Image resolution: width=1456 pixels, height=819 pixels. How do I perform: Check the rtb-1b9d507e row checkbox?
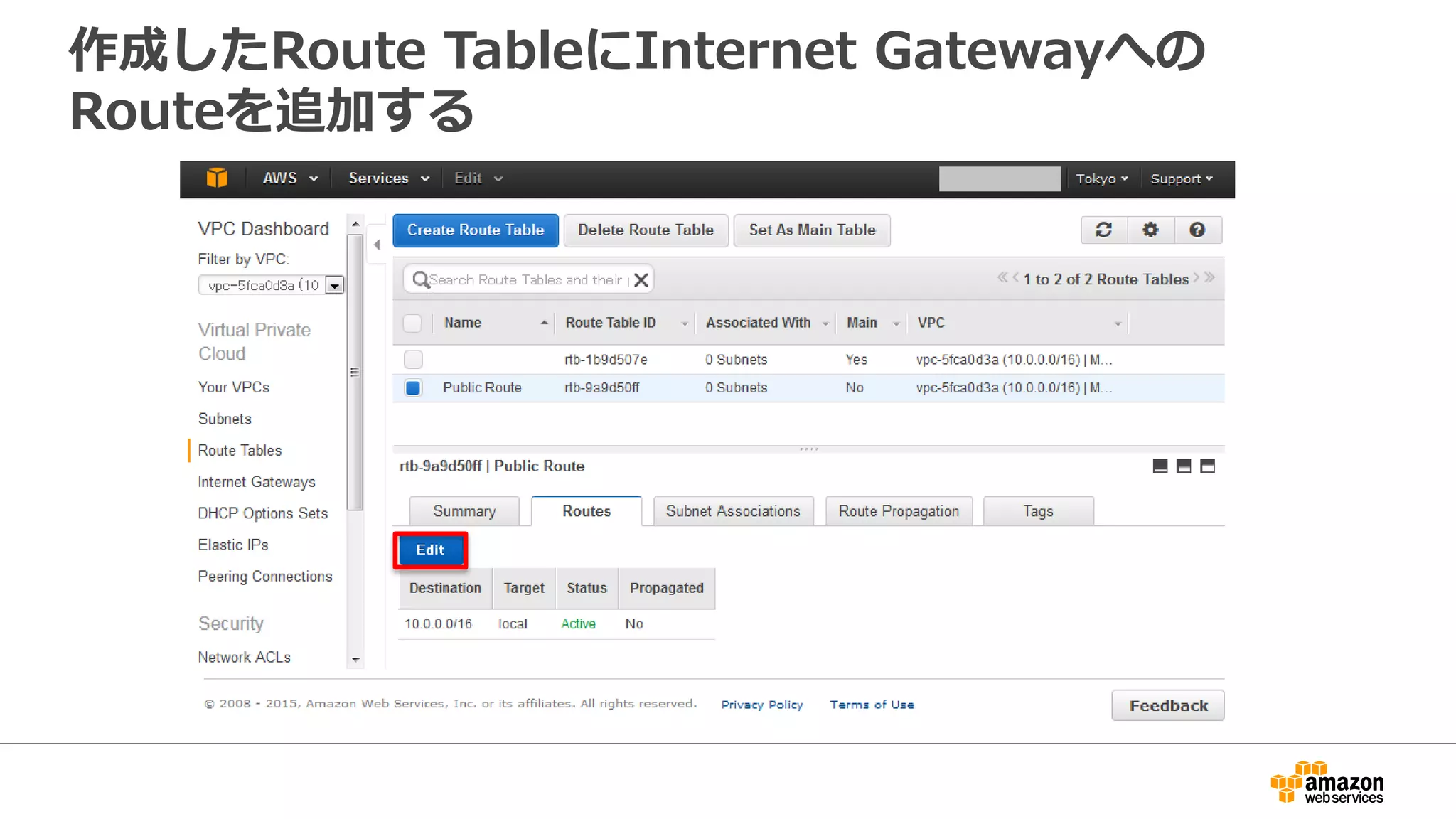pyautogui.click(x=413, y=360)
